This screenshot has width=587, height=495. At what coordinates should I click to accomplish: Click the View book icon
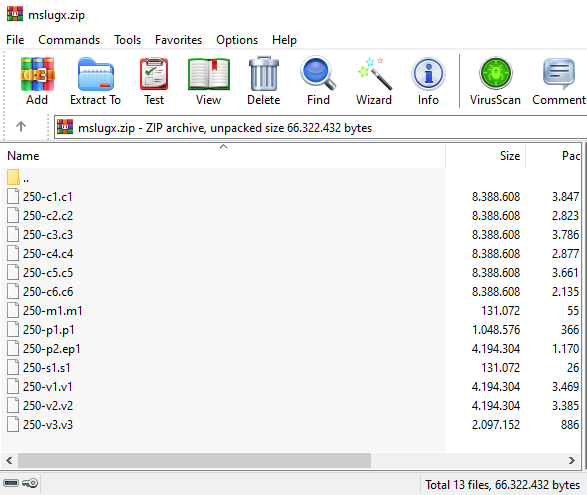click(209, 80)
